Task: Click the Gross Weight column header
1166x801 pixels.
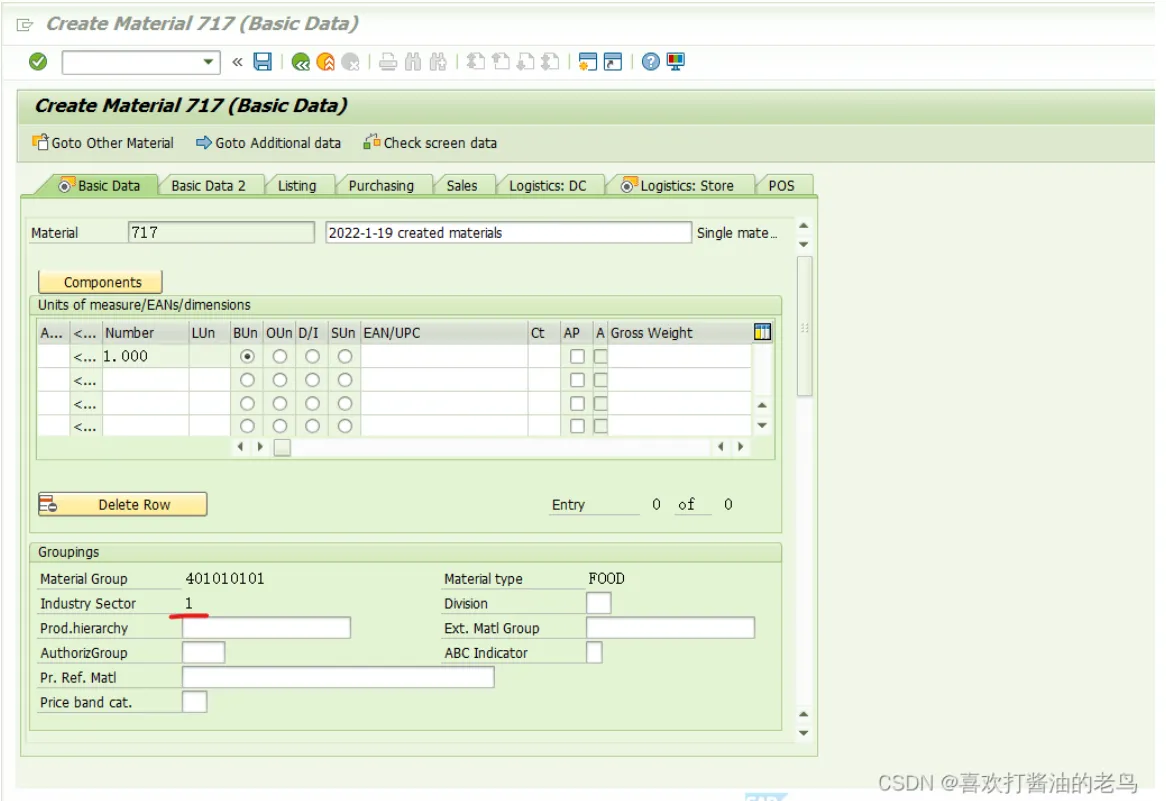Action: [679, 333]
